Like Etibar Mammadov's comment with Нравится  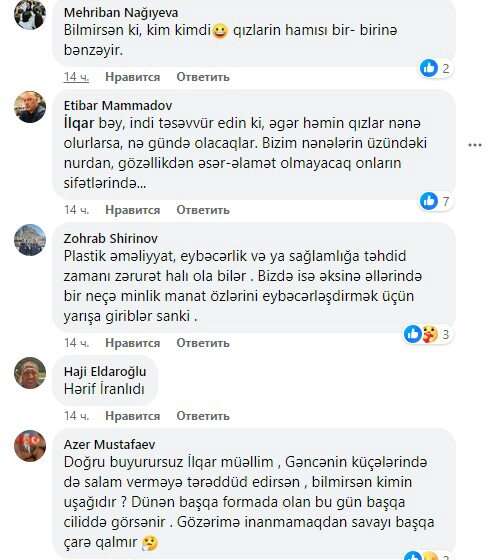tap(133, 210)
